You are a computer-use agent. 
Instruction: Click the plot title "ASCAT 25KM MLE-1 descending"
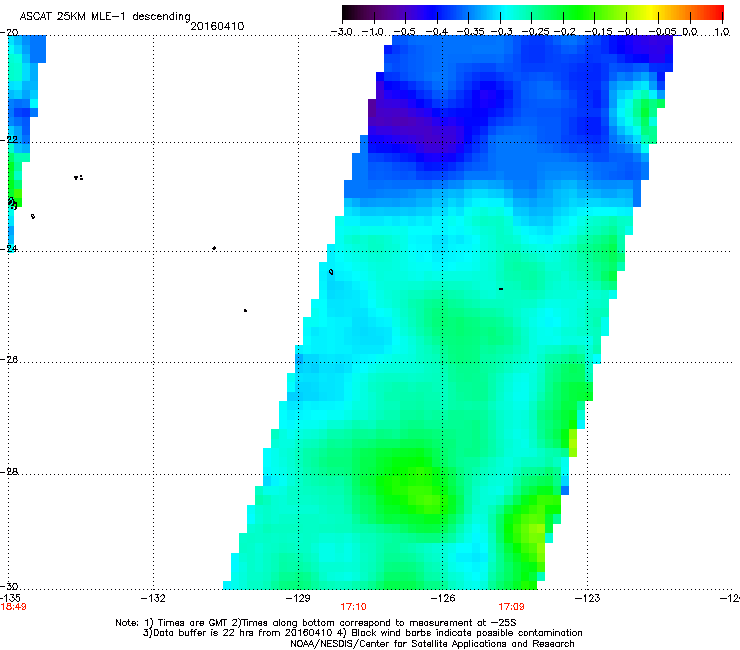point(105,16)
